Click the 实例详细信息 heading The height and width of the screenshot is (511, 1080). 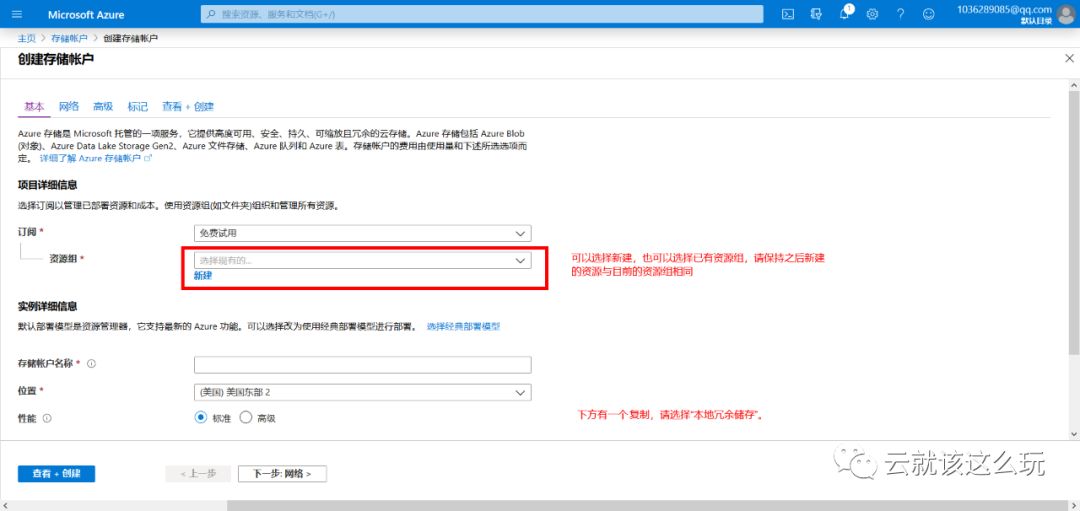pyautogui.click(x=48, y=306)
